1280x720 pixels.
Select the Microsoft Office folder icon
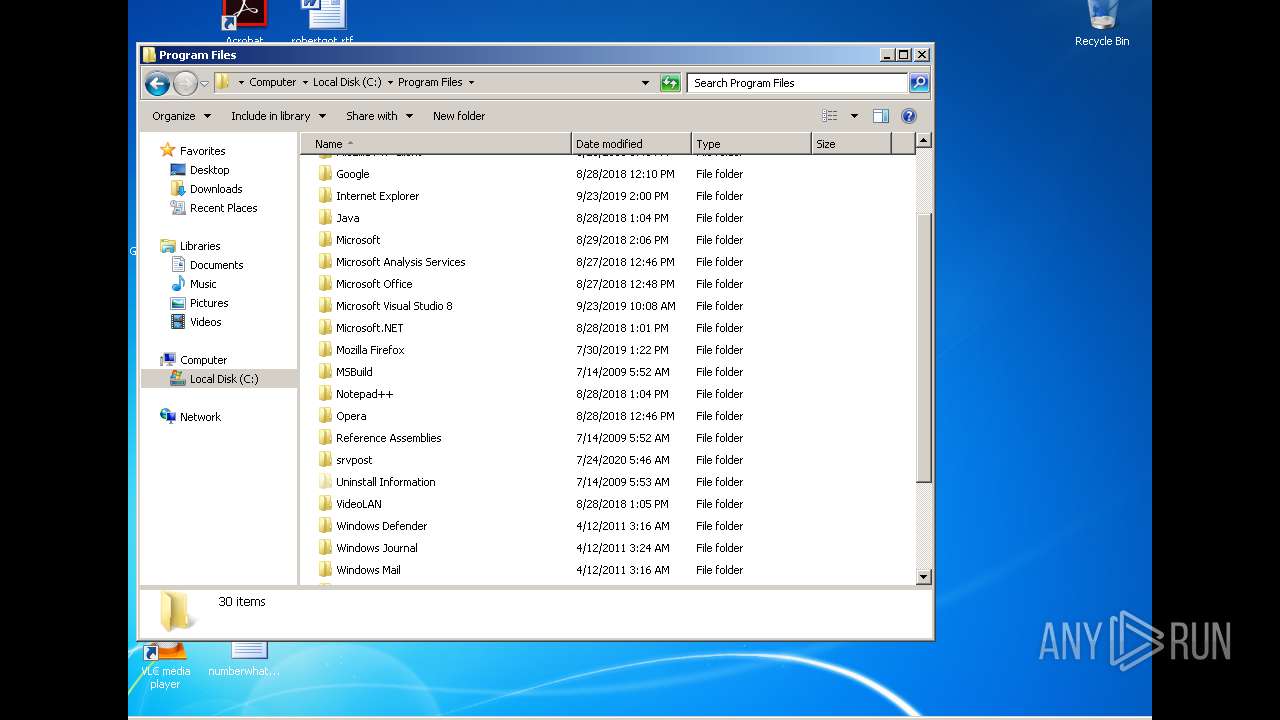[325, 284]
